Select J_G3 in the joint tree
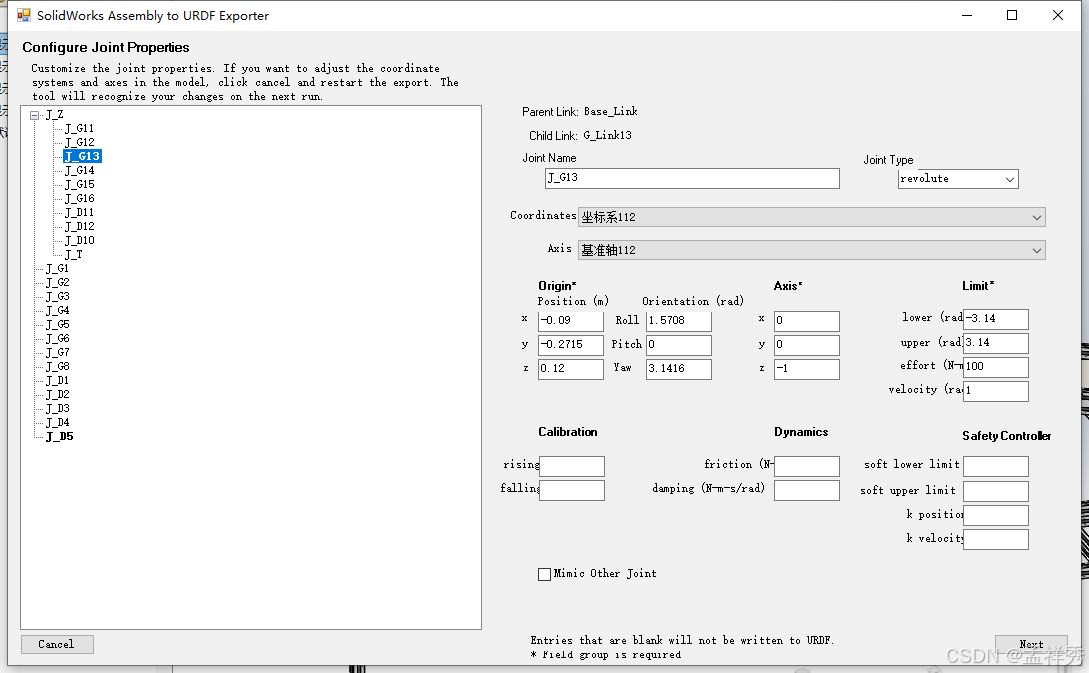Viewport: 1089px width, 673px height. tap(57, 297)
